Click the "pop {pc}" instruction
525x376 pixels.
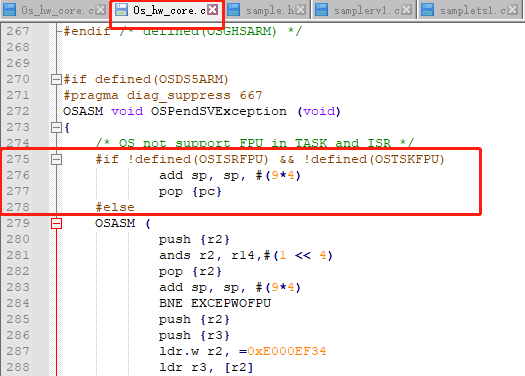(190, 192)
